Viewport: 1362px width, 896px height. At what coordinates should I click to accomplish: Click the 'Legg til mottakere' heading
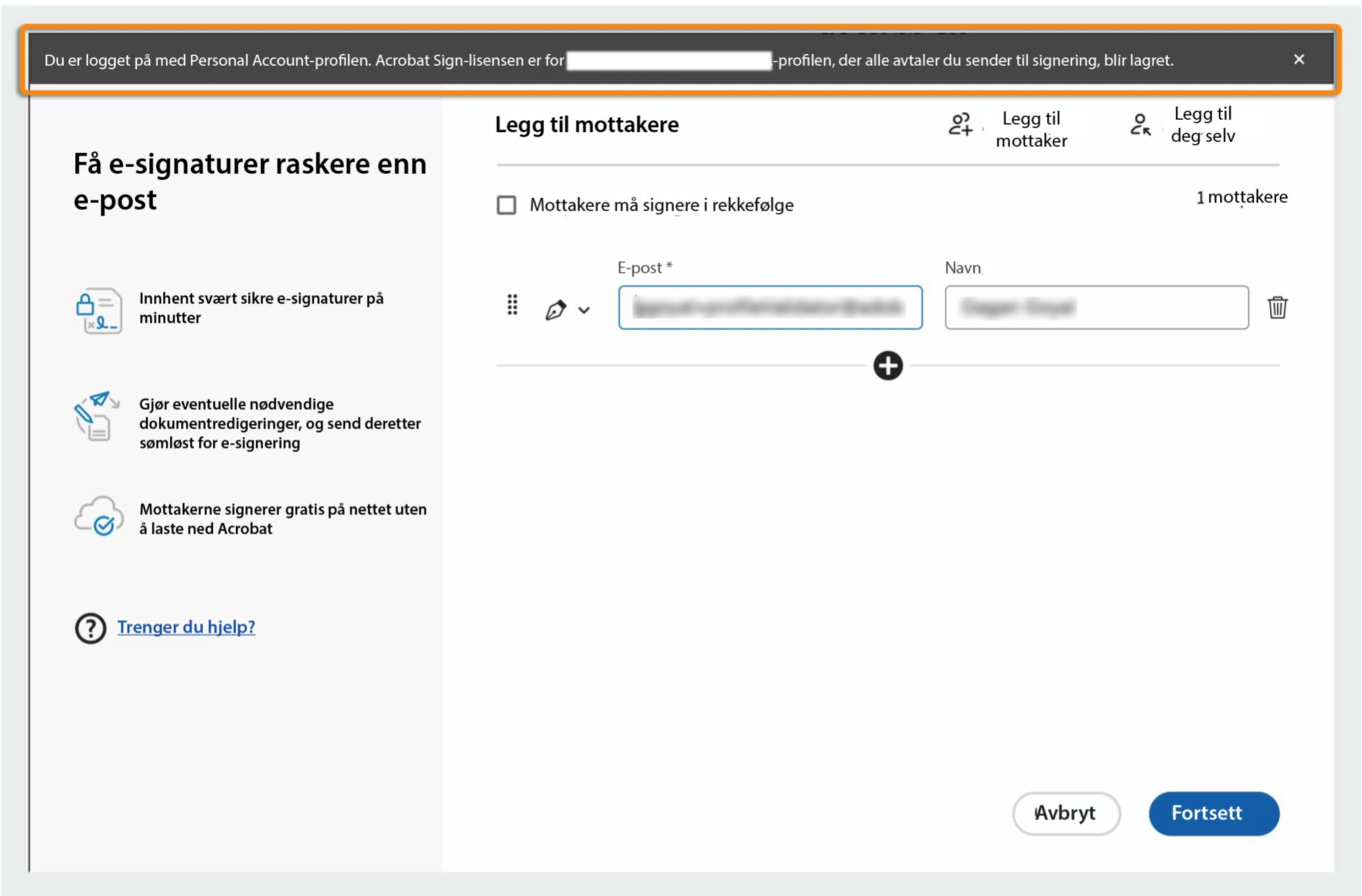point(587,124)
